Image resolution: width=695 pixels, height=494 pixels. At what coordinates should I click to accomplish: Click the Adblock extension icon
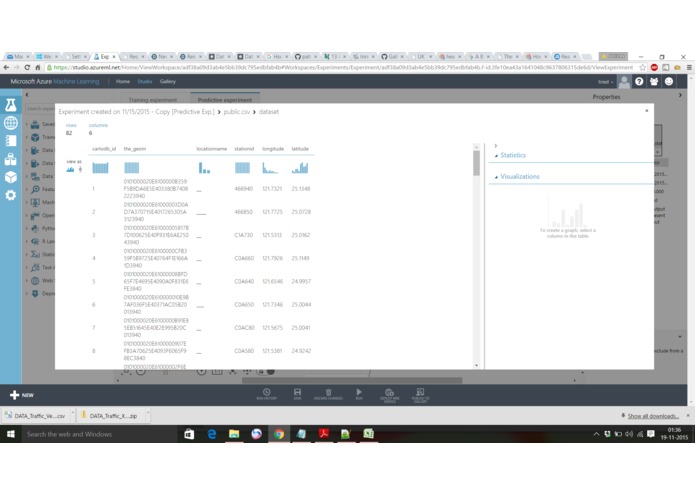(x=654, y=67)
